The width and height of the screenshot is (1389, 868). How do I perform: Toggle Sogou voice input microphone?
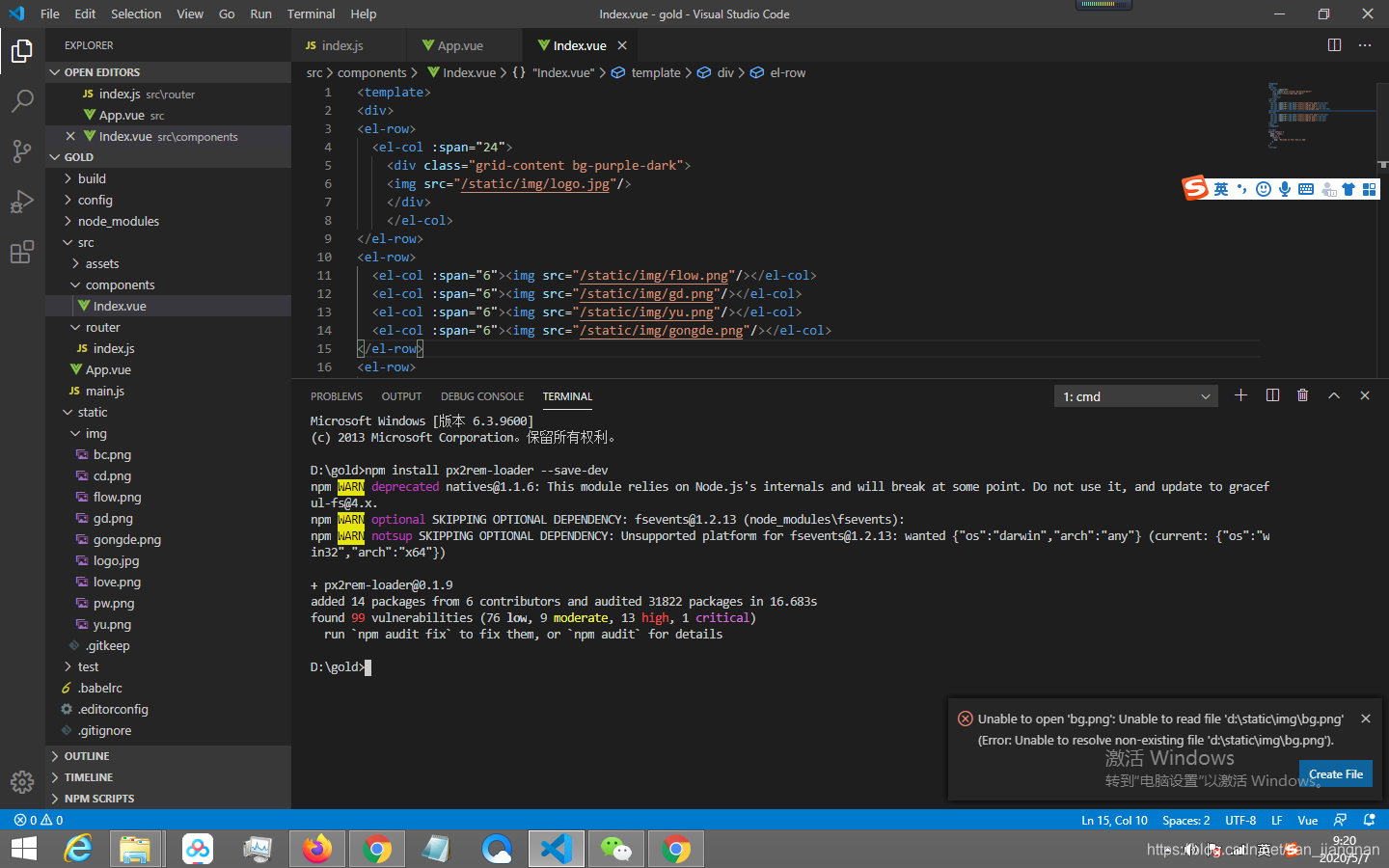[x=1285, y=189]
